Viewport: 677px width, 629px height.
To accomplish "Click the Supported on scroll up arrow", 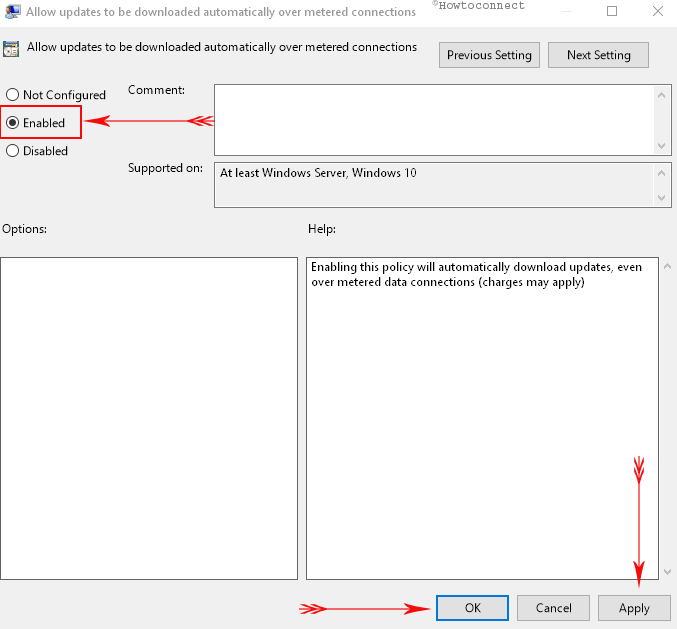I will click(x=661, y=173).
